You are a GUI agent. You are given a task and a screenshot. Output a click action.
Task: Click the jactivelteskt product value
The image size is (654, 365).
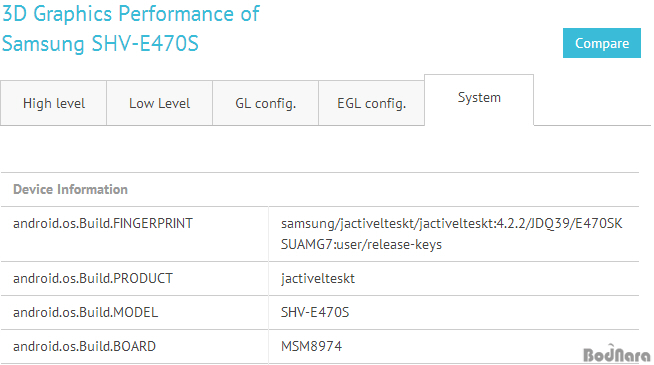317,278
